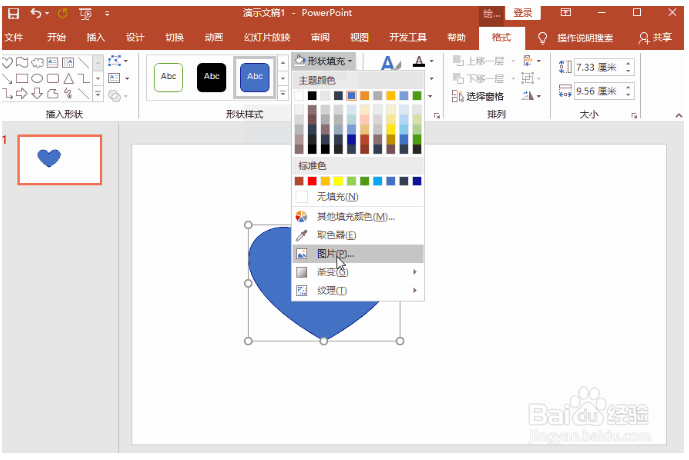Select the text box shape icon

[53, 62]
